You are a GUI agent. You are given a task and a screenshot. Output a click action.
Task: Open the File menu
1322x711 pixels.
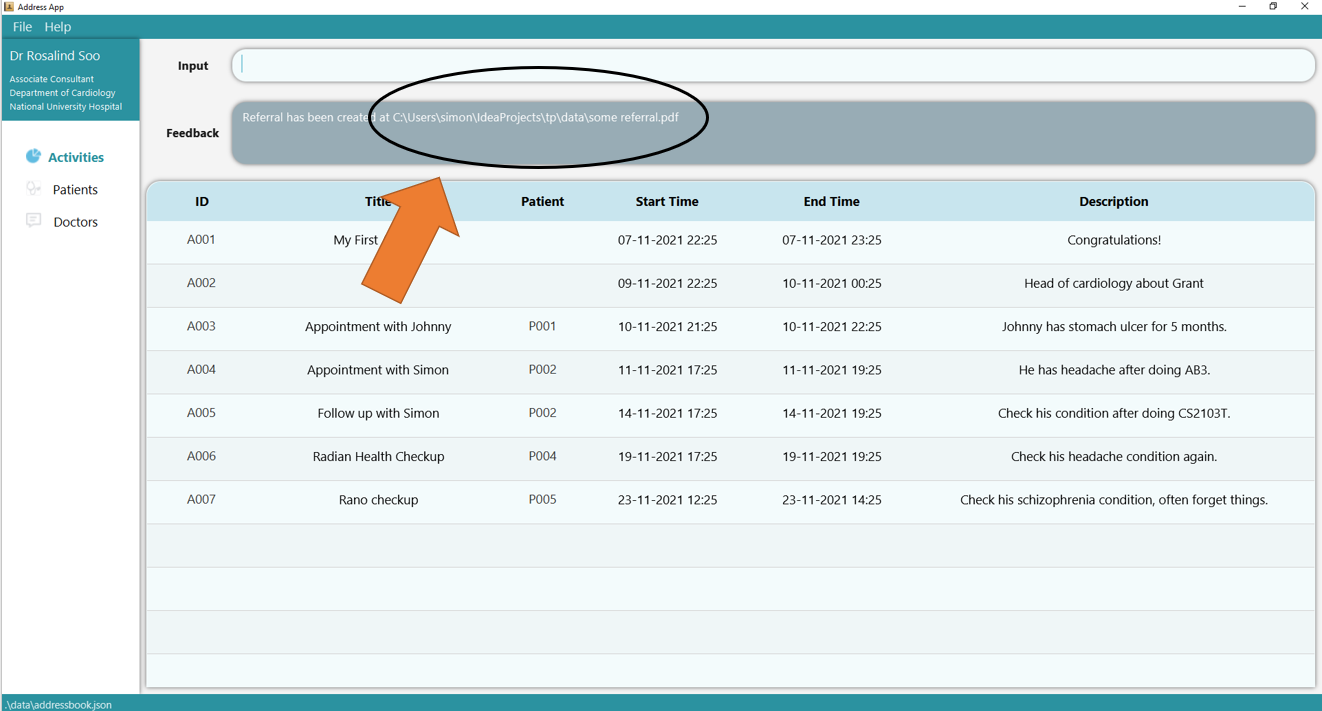[x=21, y=27]
